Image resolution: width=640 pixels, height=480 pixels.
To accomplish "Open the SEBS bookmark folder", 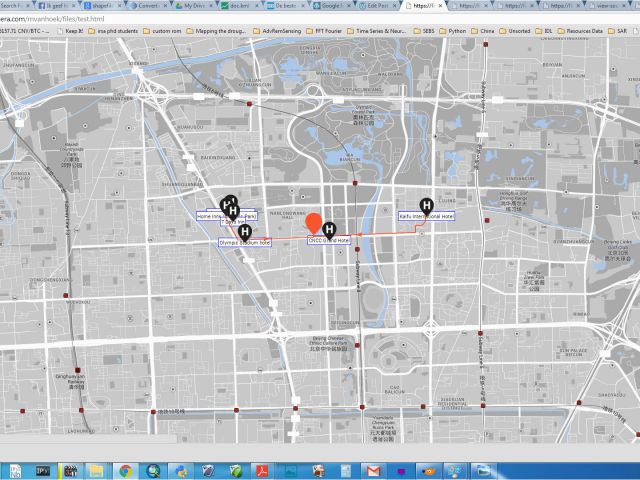I will (424, 31).
